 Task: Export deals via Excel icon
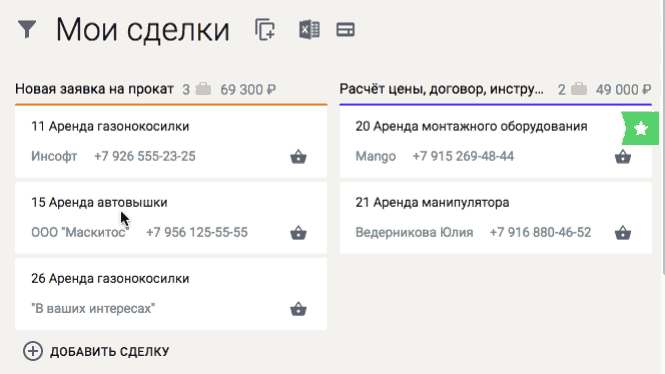point(309,30)
